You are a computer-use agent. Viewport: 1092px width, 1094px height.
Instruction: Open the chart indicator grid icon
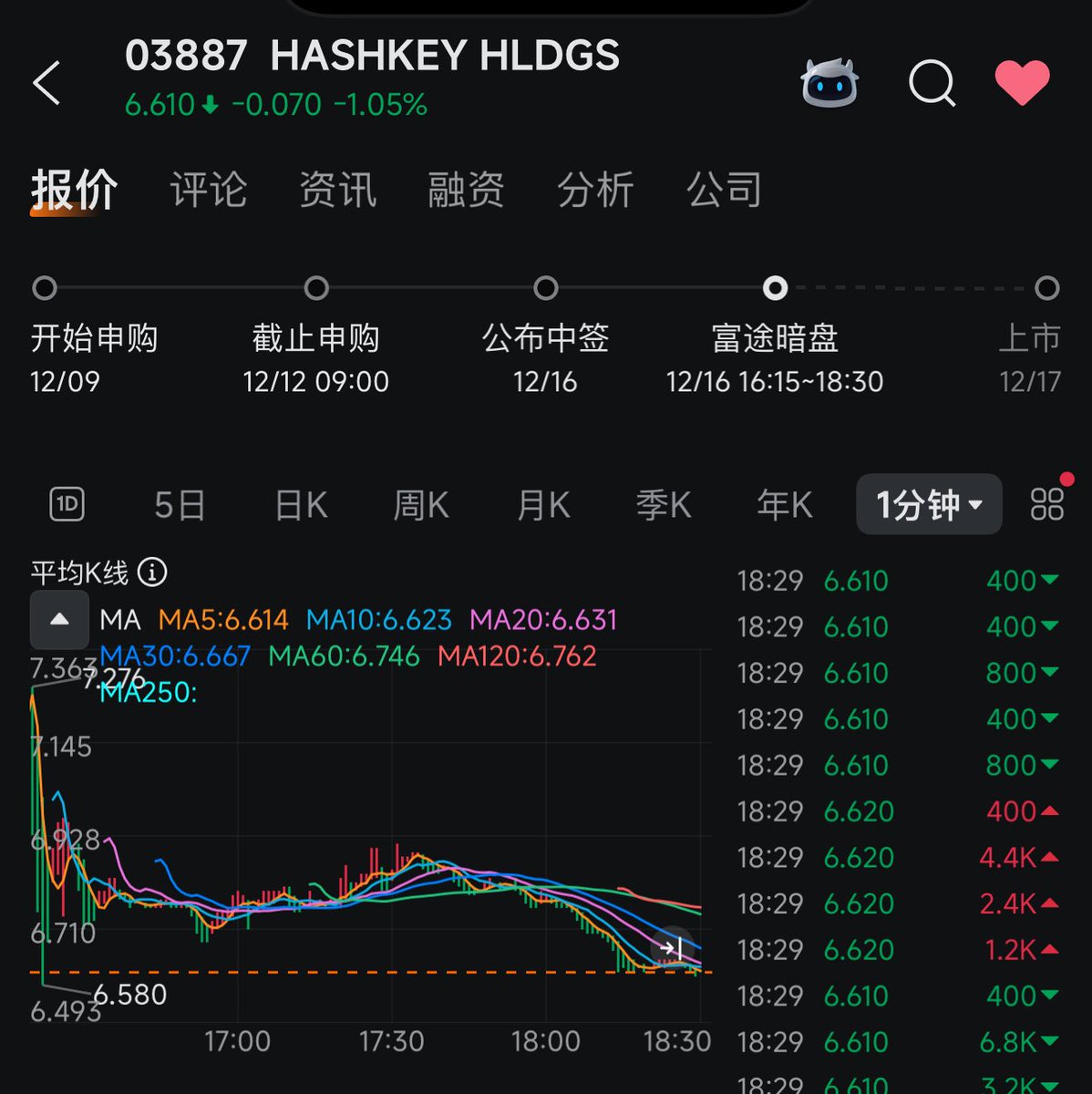(x=1046, y=503)
